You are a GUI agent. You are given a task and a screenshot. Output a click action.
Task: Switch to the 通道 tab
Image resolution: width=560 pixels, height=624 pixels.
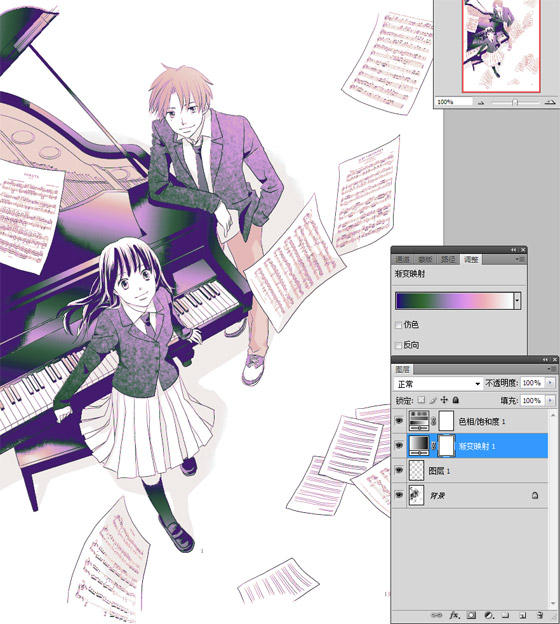[402, 259]
